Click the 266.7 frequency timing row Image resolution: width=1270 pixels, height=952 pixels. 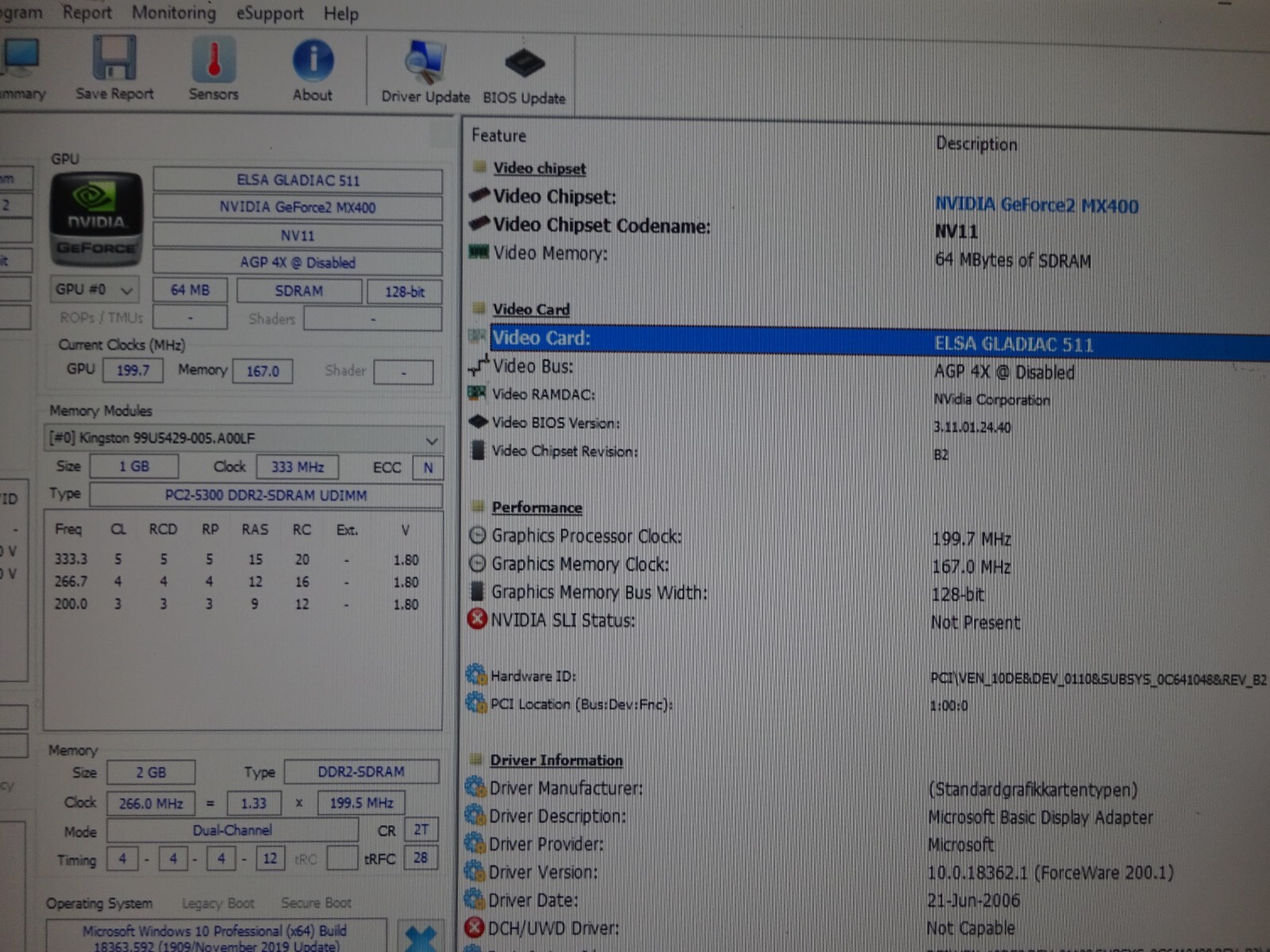coord(237,582)
